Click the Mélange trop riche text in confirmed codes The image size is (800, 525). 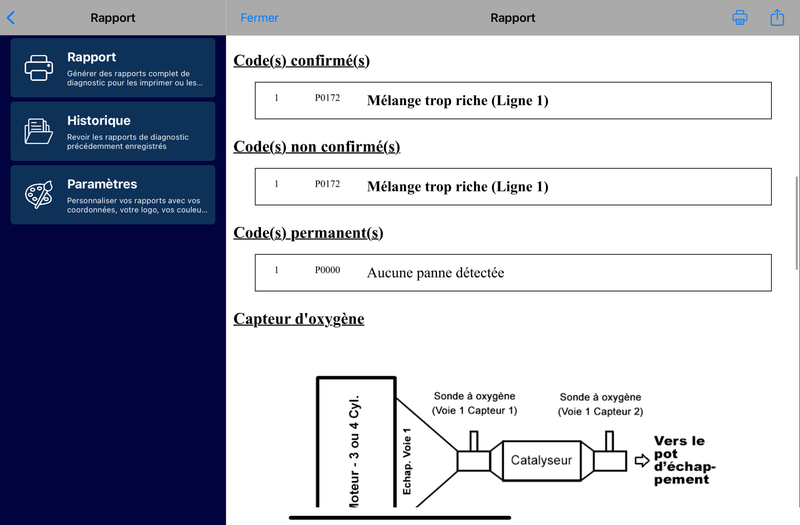pos(458,101)
